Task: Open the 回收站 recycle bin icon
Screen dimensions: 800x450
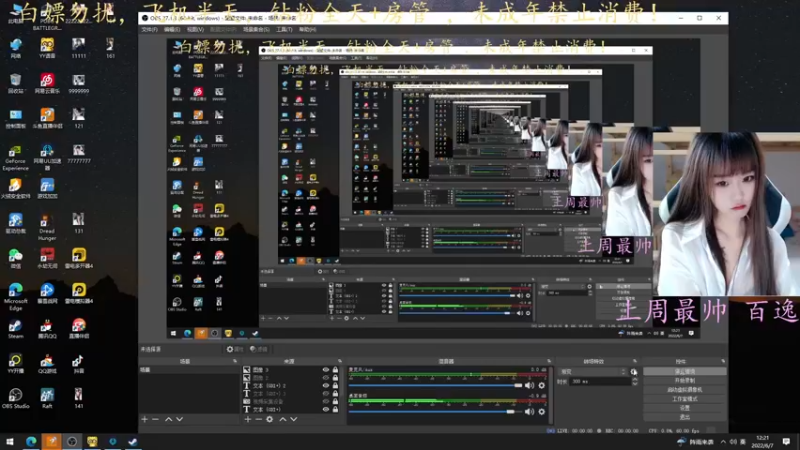Action: (x=15, y=84)
